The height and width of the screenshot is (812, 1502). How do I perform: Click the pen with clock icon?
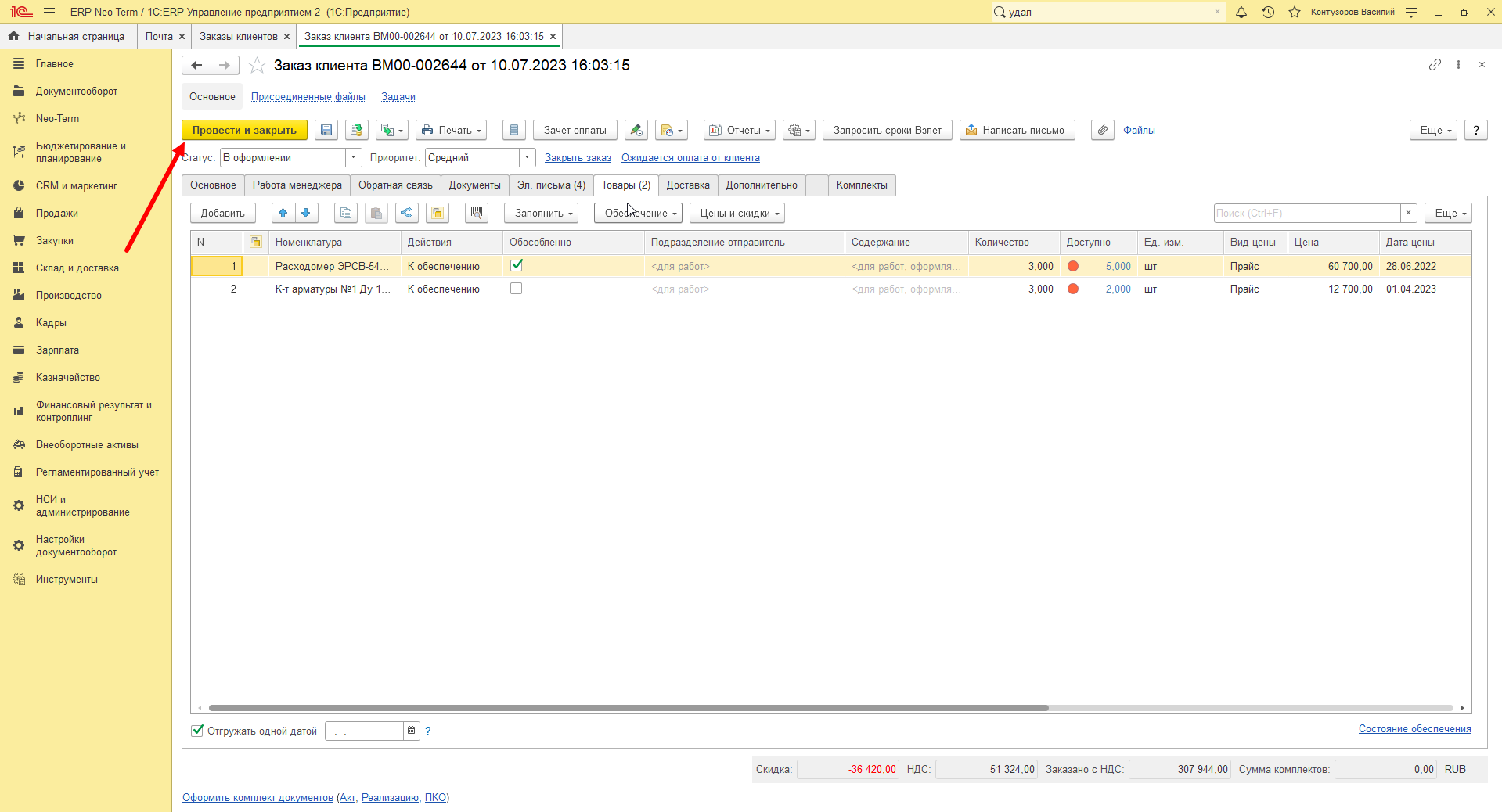click(636, 131)
